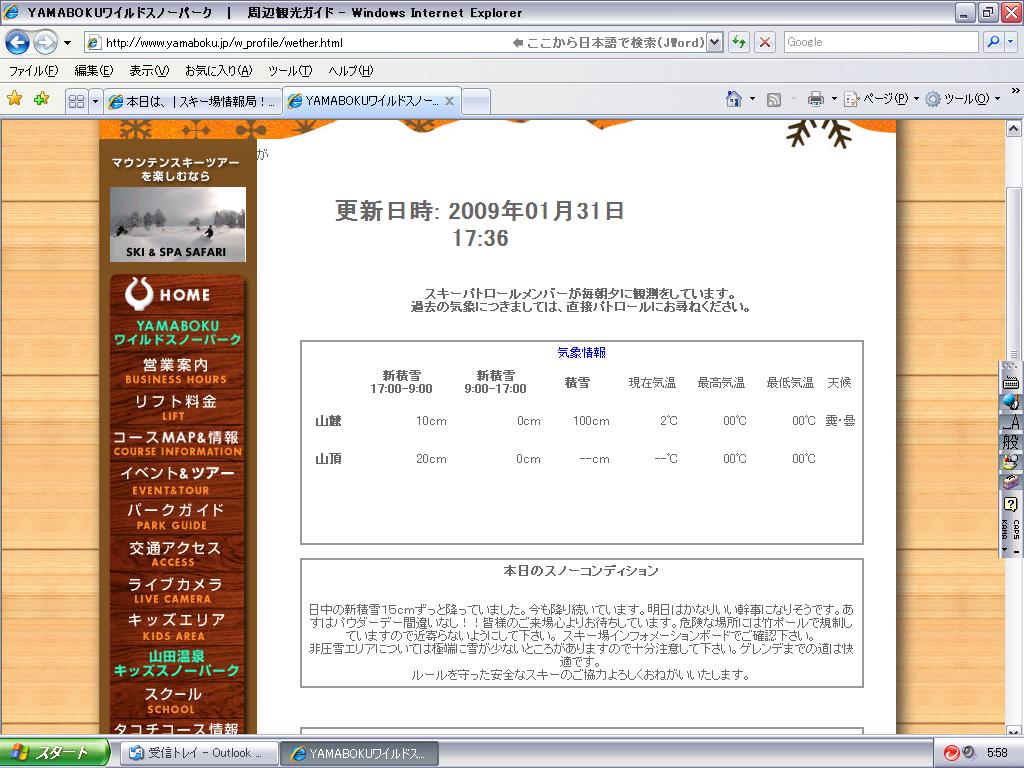Open the お気に入り(A) menu
Image resolution: width=1024 pixels, height=768 pixels.
[218, 71]
